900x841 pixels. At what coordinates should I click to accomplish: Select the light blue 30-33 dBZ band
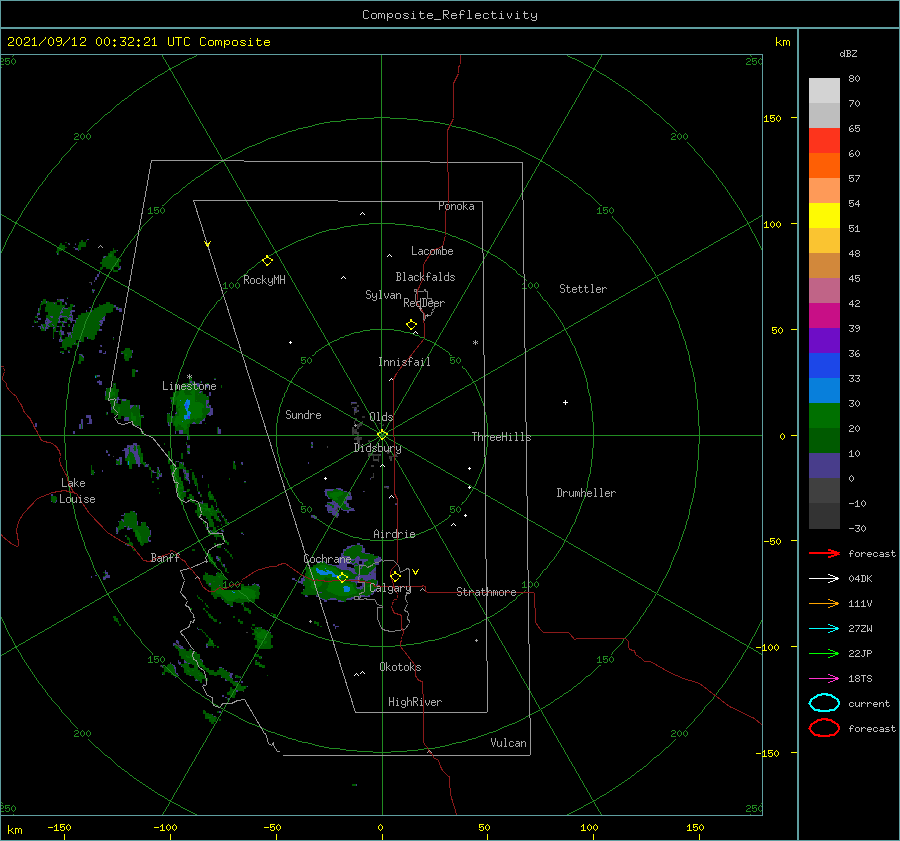click(824, 390)
